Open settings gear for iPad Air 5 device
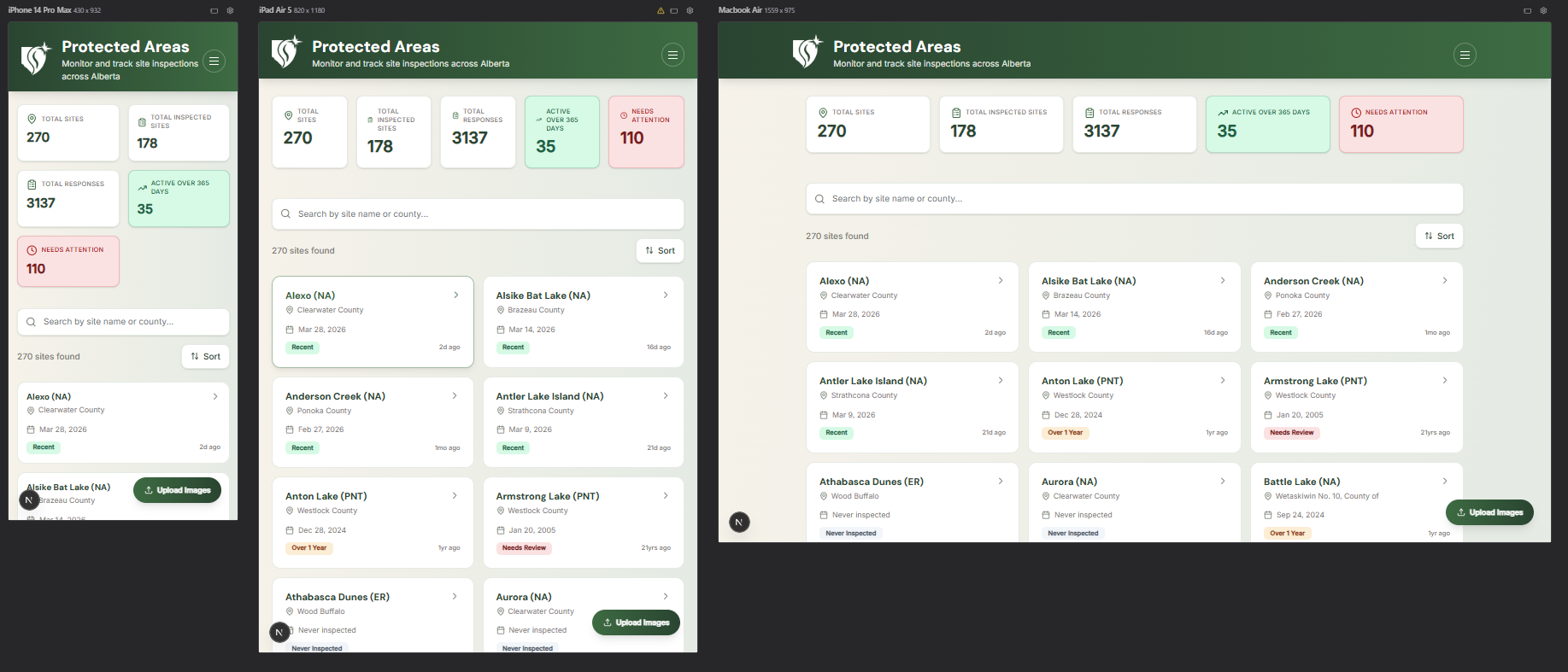The width and height of the screenshot is (1568, 672). point(690,10)
